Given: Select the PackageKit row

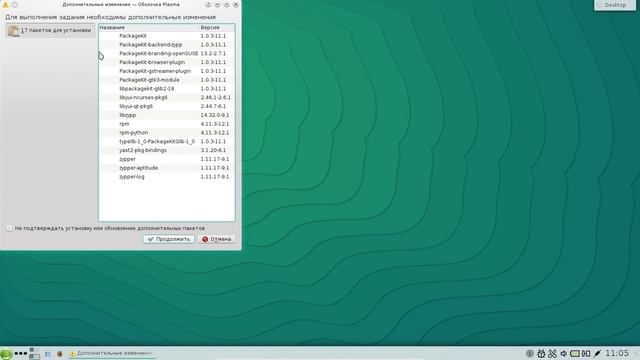Looking at the screenshot, I should tap(167, 36).
